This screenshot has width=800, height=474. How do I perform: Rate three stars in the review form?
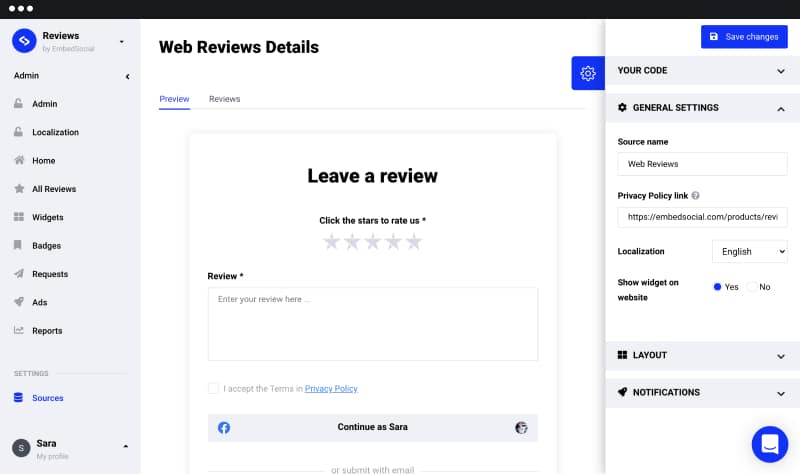click(x=373, y=241)
